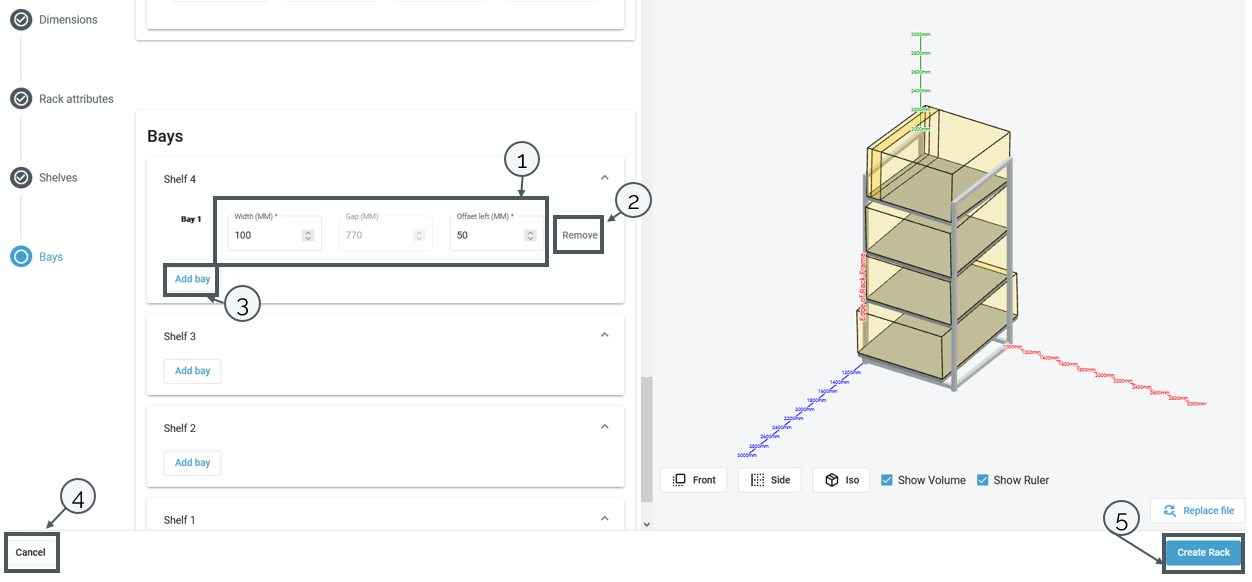
Task: Click the Width (MM) input field
Action: (265, 236)
